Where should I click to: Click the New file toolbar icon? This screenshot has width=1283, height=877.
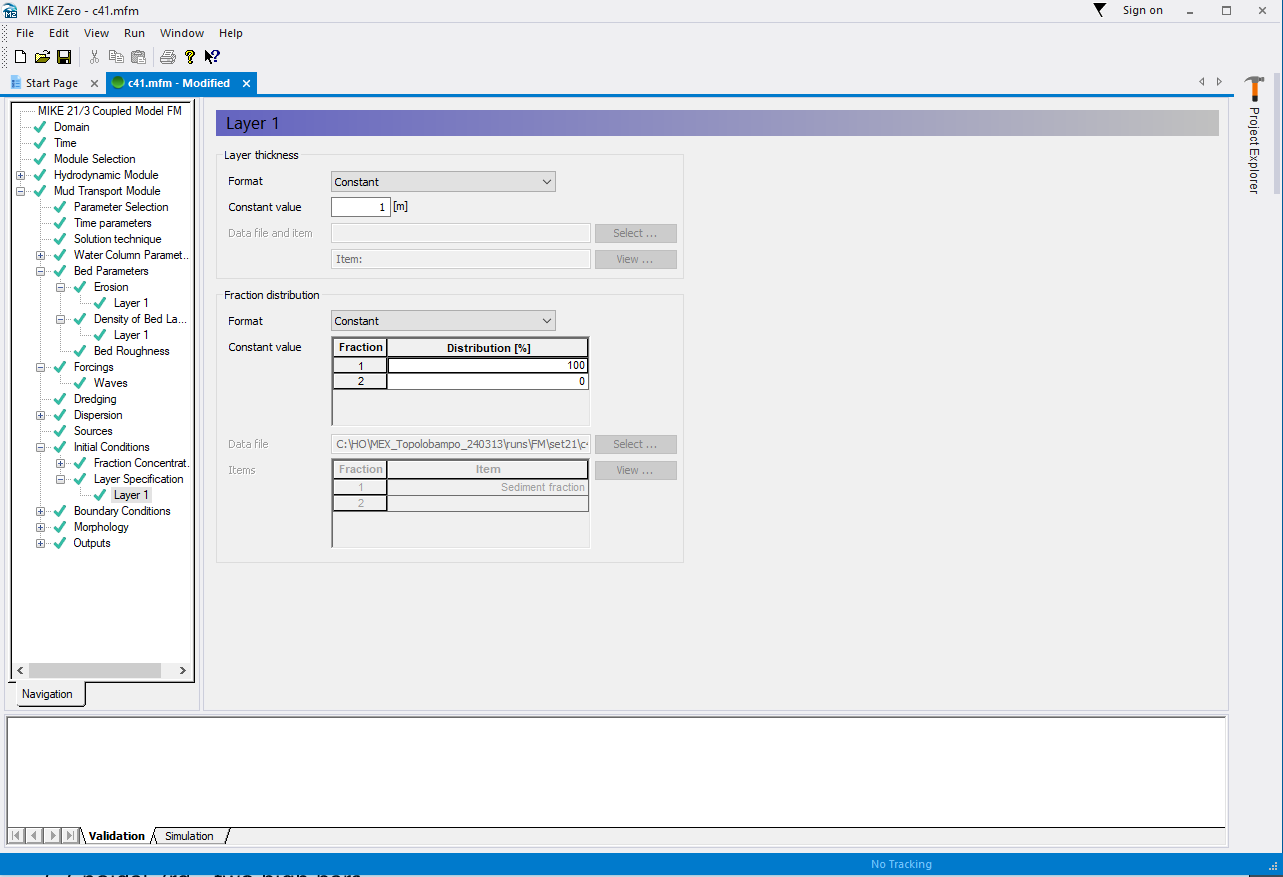20,57
